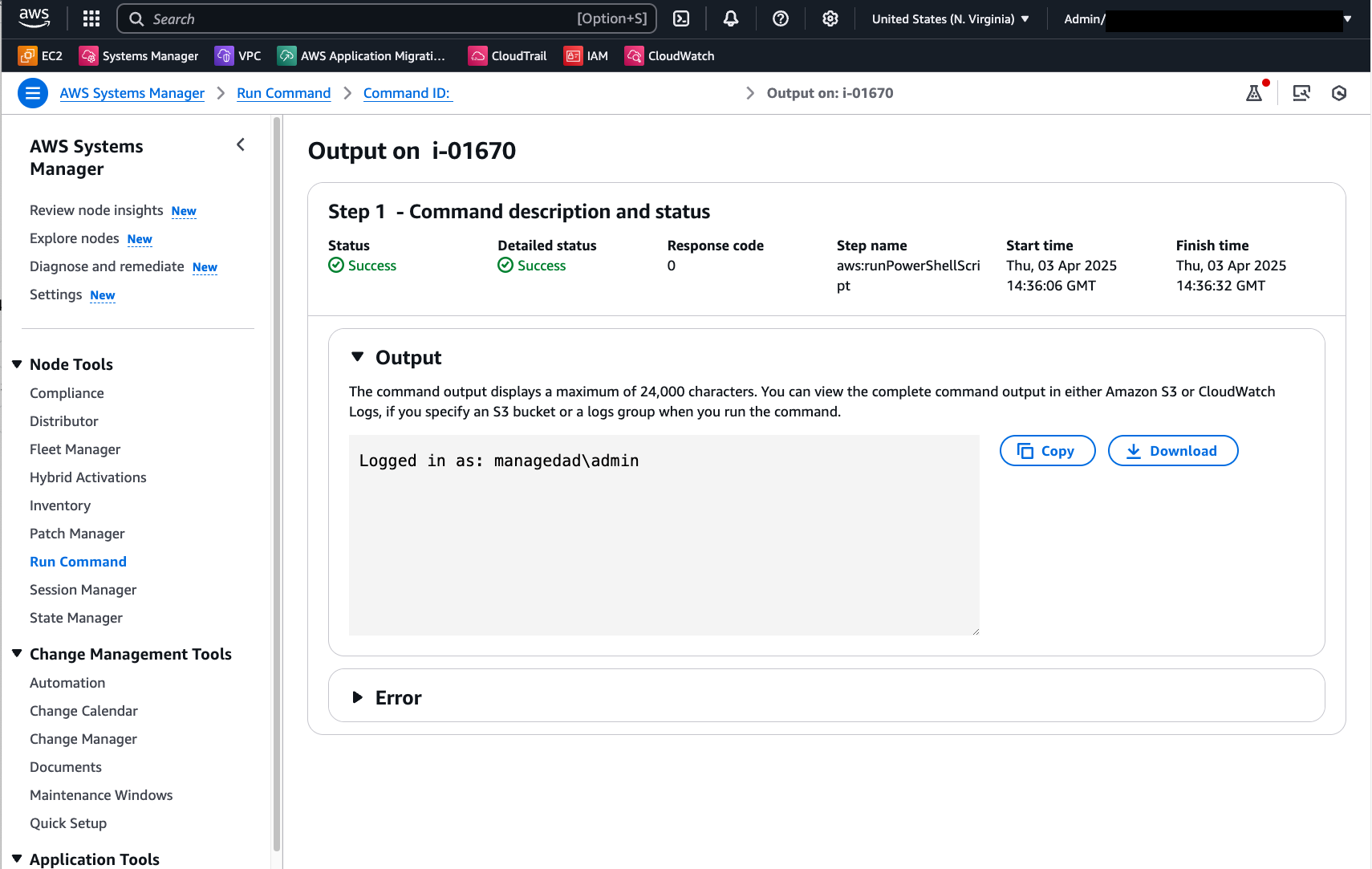The image size is (1372, 869).
Task: Open CloudWatch favorite shortcut
Action: coord(670,55)
